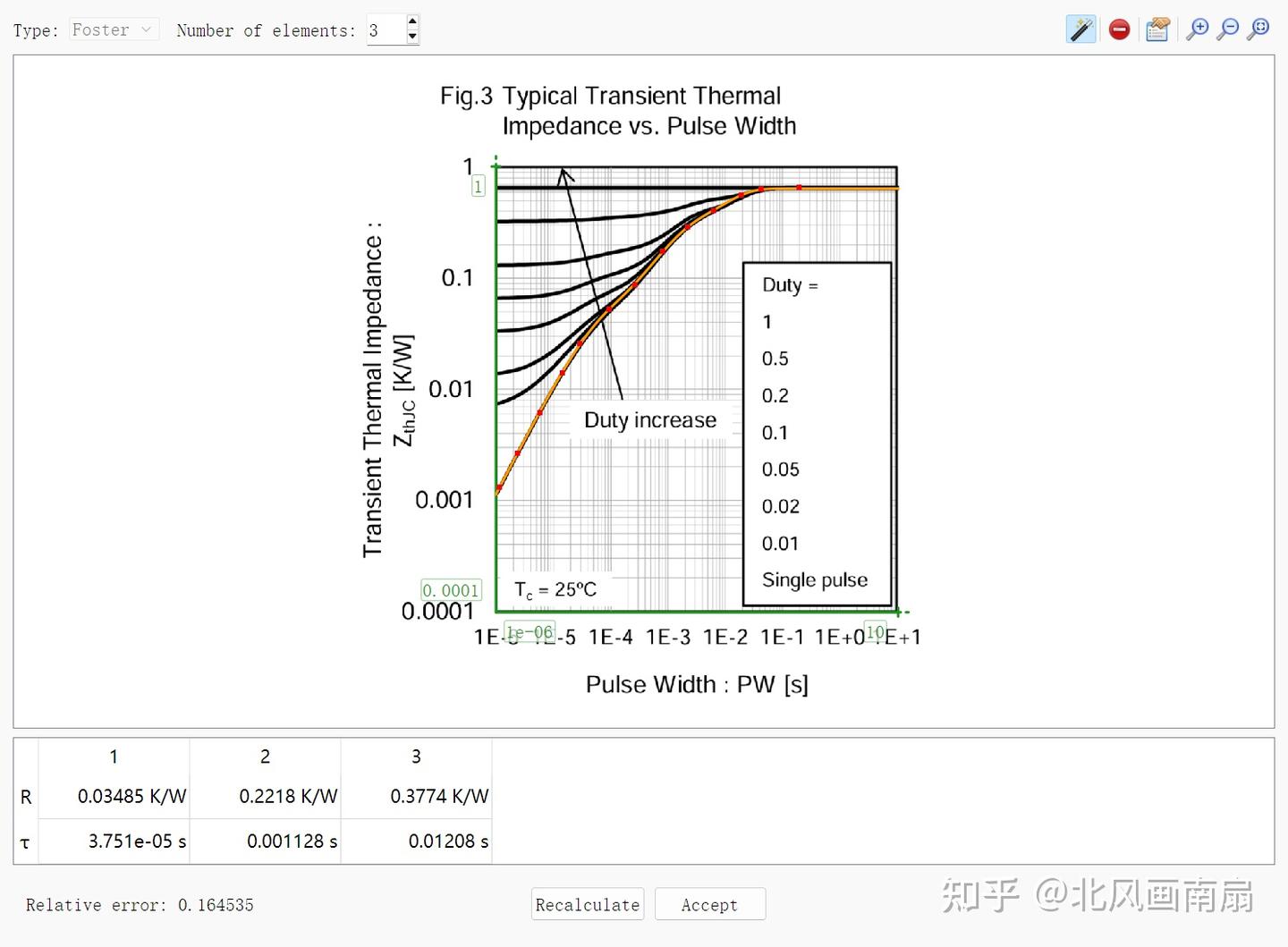Select the zoom in magnifier tool
This screenshot has height=947, width=1288.
point(1198,28)
